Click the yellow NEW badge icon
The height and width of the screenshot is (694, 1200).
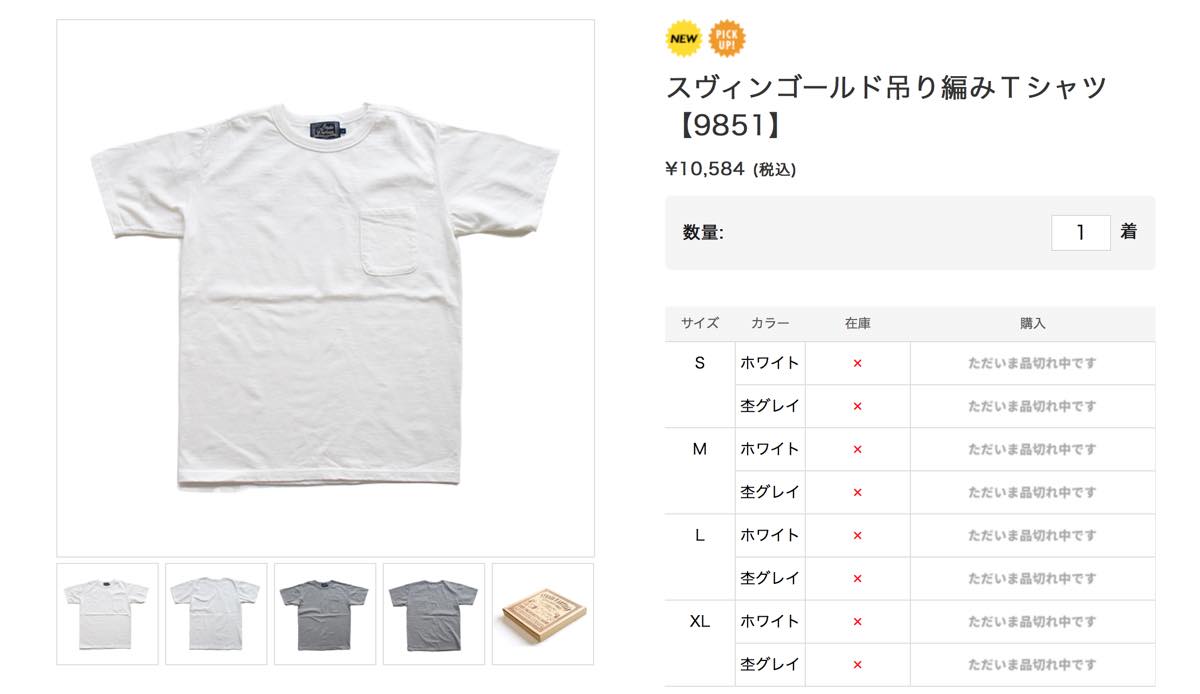pos(684,39)
